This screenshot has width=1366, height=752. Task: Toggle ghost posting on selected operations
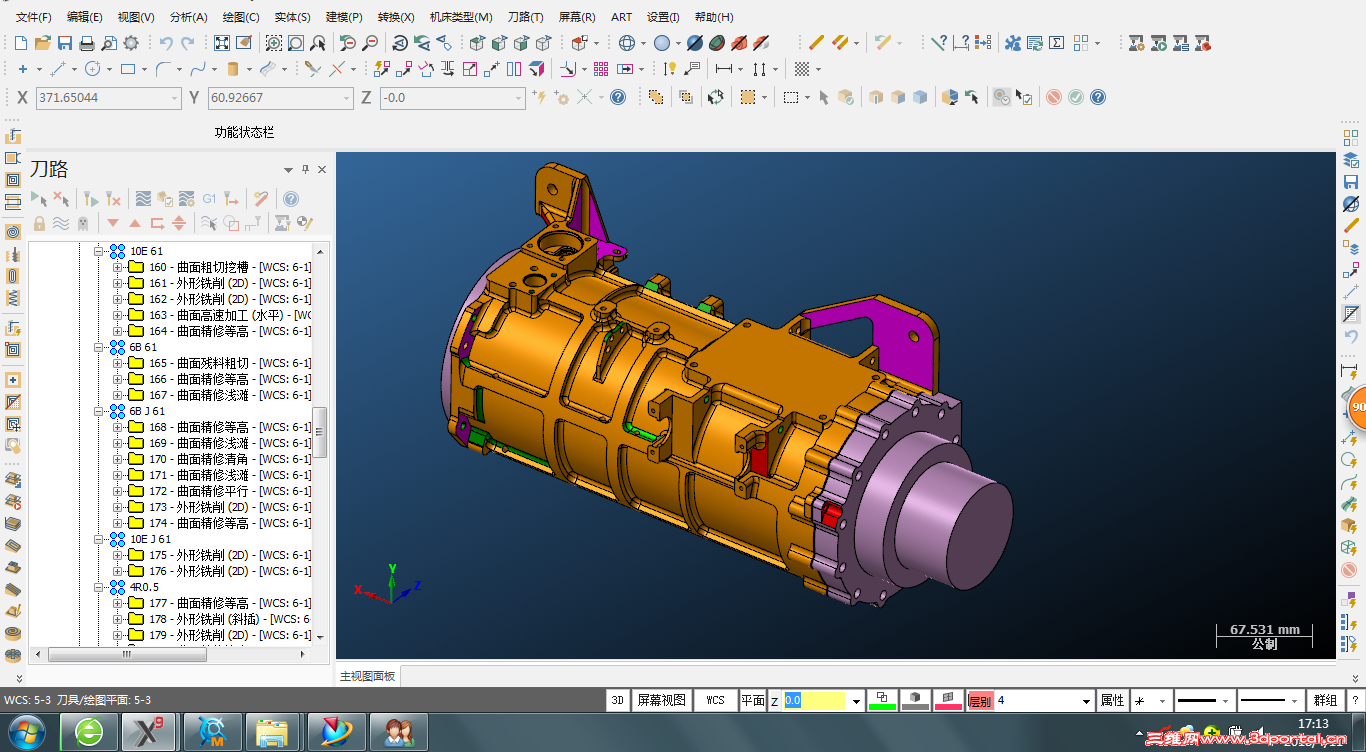[83, 223]
